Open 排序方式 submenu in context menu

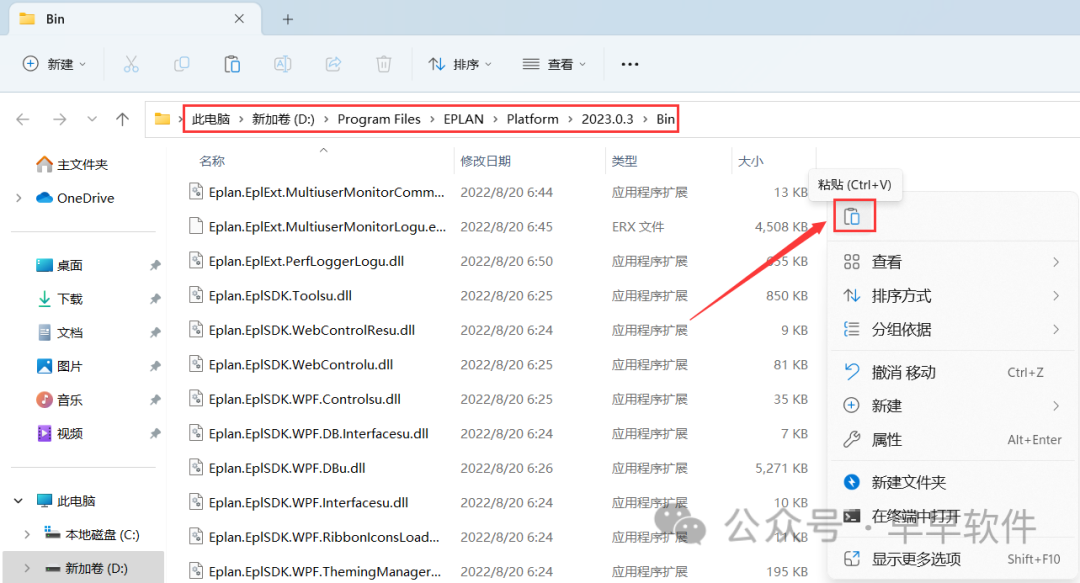[901, 296]
